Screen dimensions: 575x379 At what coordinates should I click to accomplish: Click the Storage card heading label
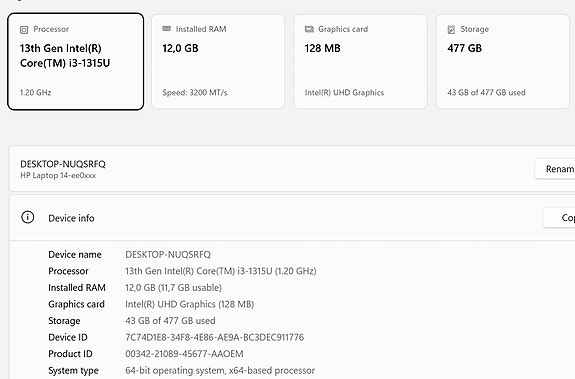(x=475, y=29)
